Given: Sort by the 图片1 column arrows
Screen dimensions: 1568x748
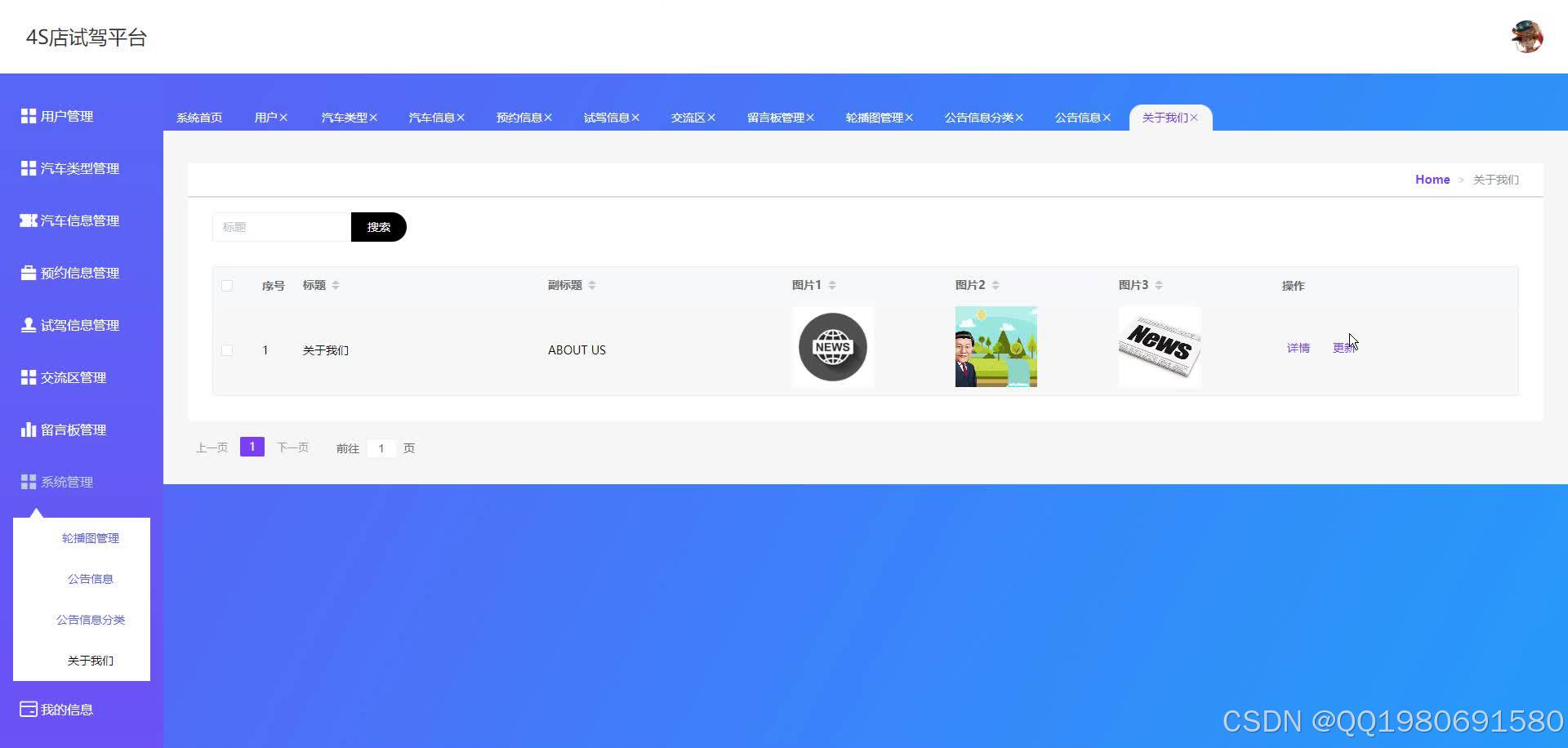Looking at the screenshot, I should [832, 285].
